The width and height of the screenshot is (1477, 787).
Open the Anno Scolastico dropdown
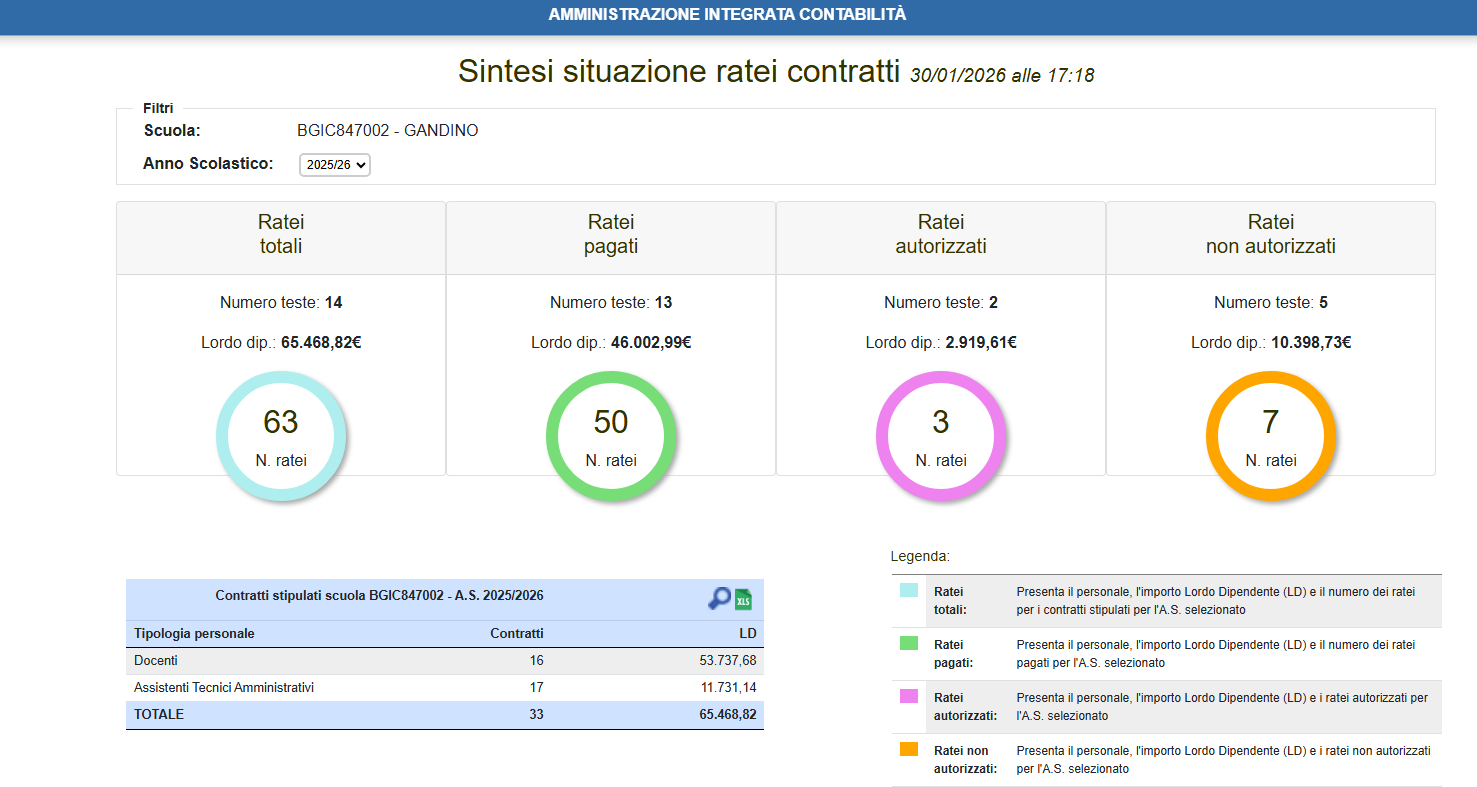click(x=335, y=164)
